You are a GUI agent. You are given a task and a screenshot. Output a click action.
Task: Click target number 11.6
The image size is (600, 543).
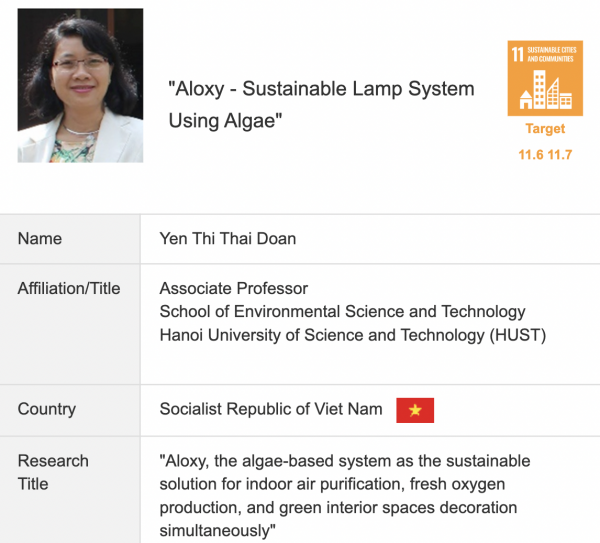point(530,155)
